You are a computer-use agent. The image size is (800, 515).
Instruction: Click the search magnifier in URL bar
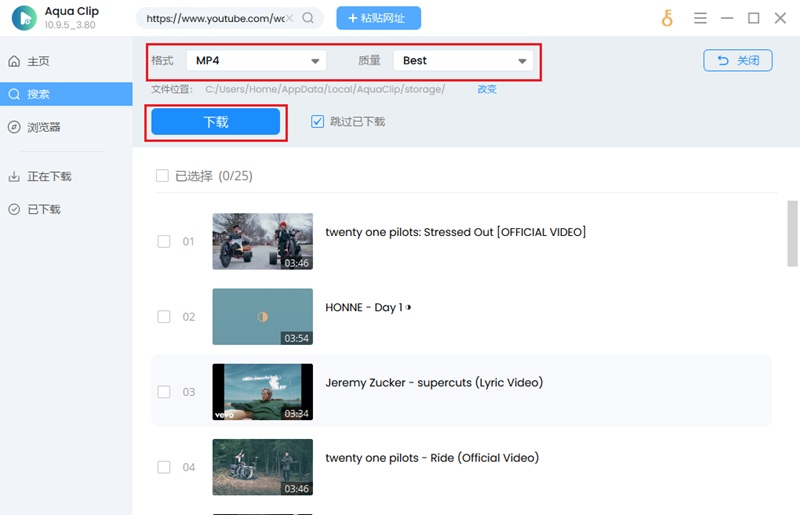[308, 18]
